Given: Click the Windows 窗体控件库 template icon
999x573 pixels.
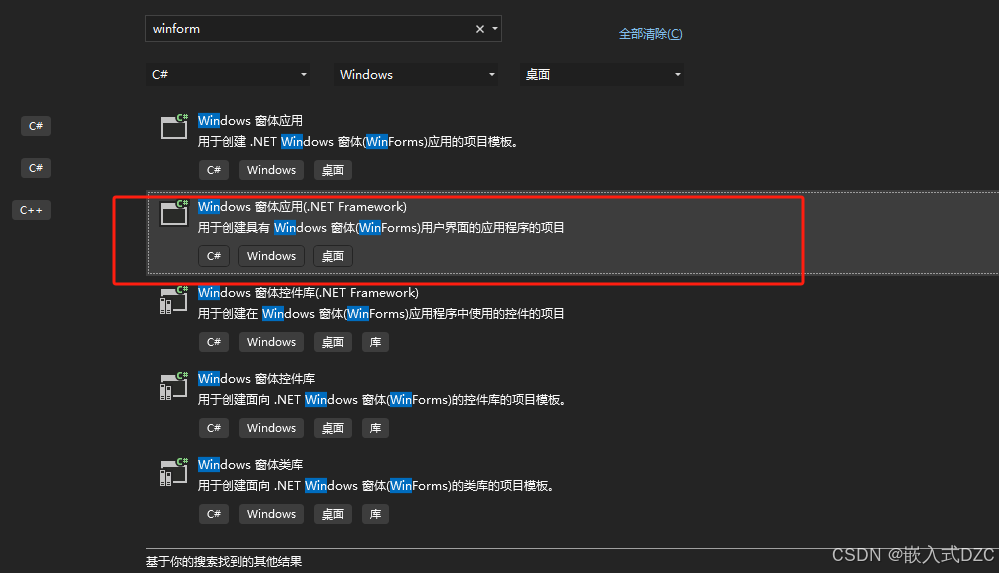Looking at the screenshot, I should click(x=174, y=386).
